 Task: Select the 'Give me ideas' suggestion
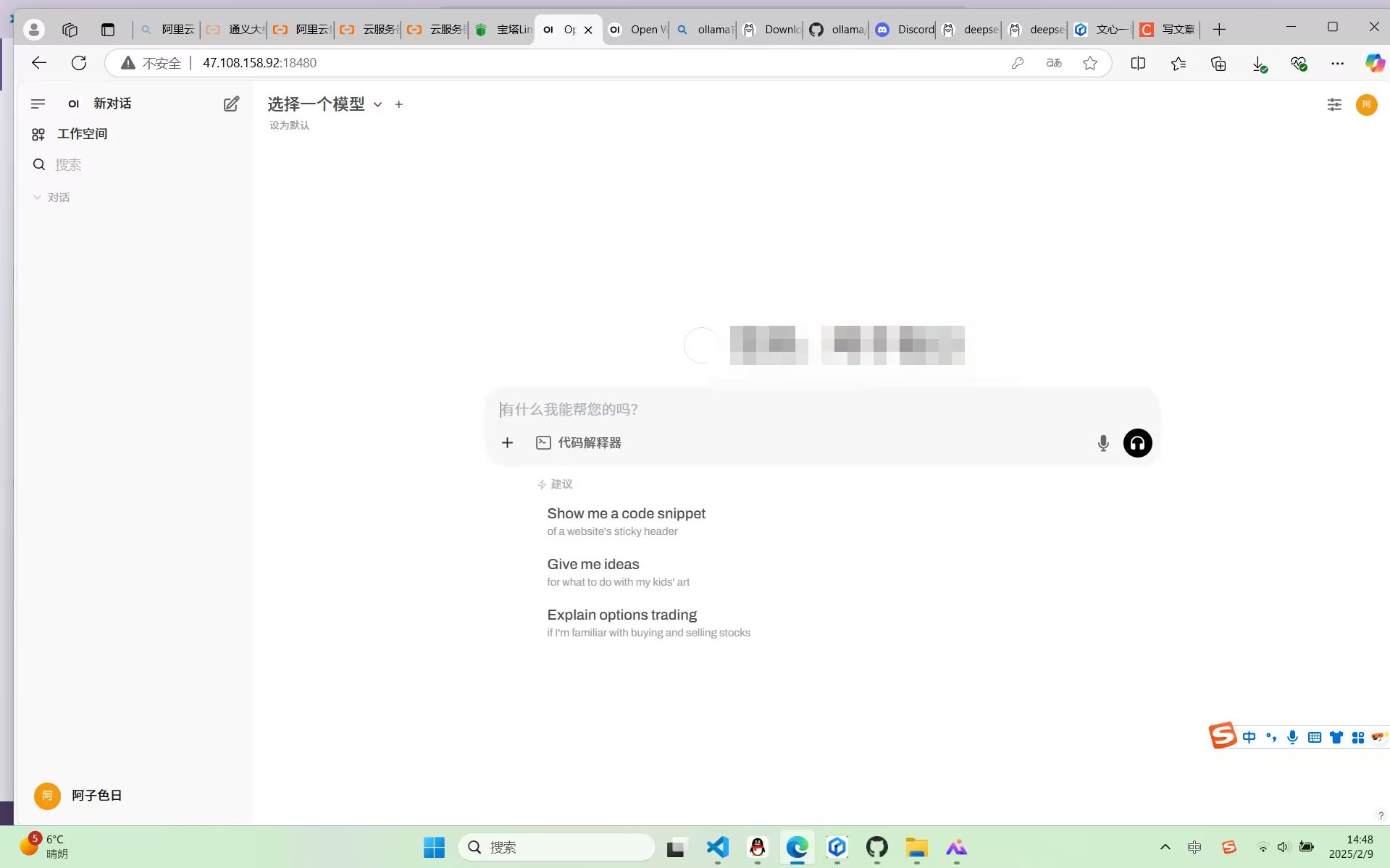pyautogui.click(x=618, y=572)
